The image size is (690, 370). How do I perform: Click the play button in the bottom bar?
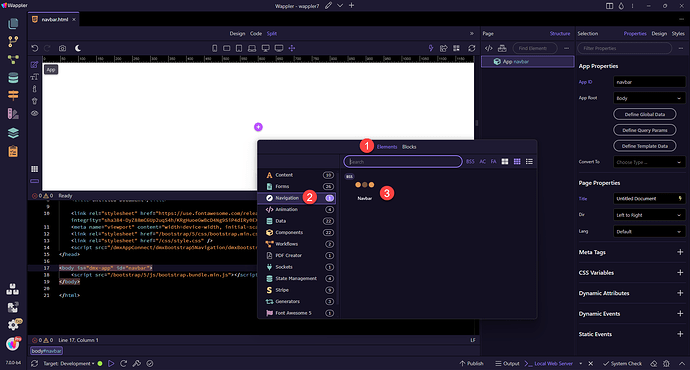(x=111, y=363)
